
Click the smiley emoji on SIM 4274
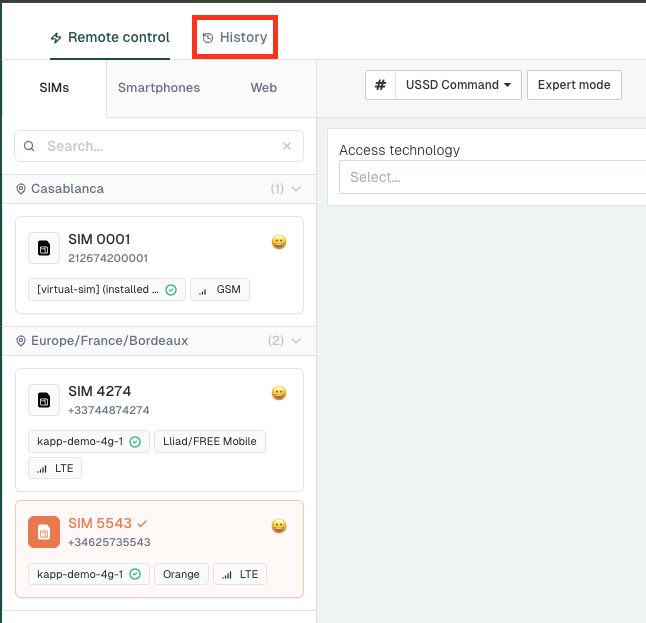point(279,394)
